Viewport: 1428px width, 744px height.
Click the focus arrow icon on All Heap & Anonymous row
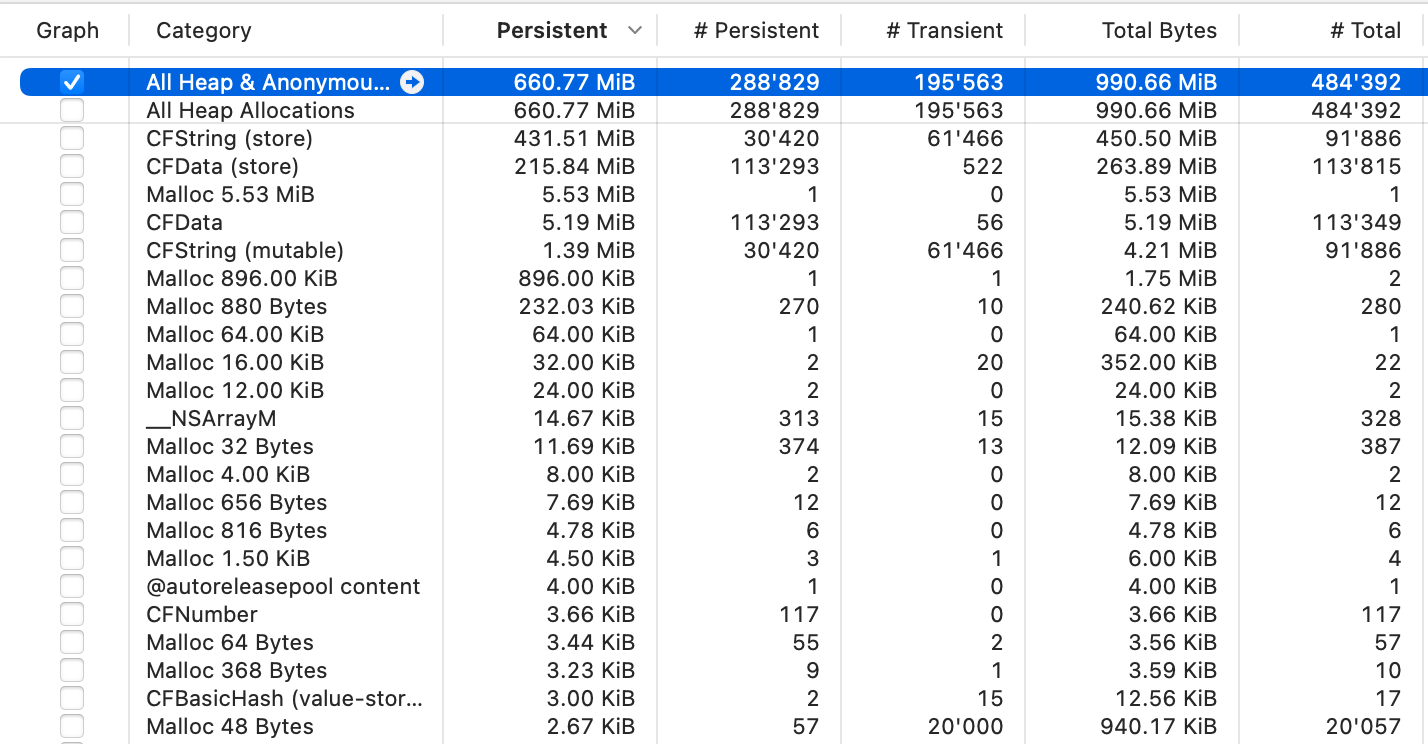[x=411, y=82]
